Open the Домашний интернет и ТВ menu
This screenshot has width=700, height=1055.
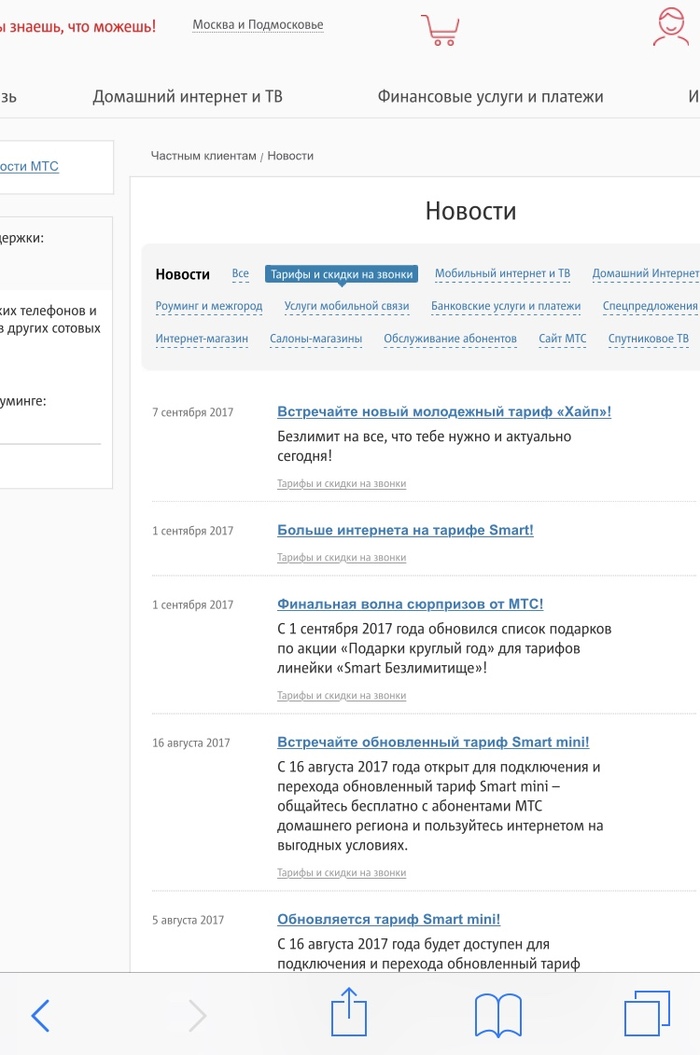pyautogui.click(x=187, y=97)
